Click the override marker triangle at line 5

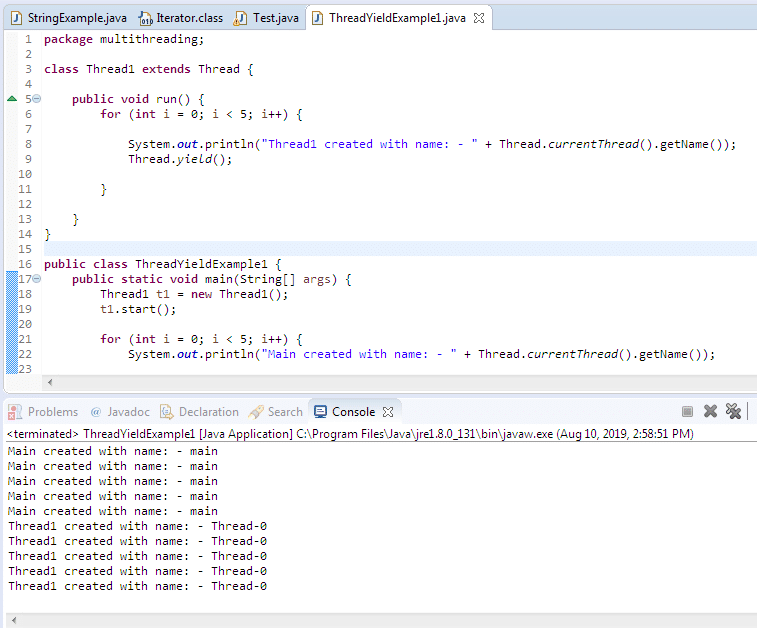click(x=12, y=99)
